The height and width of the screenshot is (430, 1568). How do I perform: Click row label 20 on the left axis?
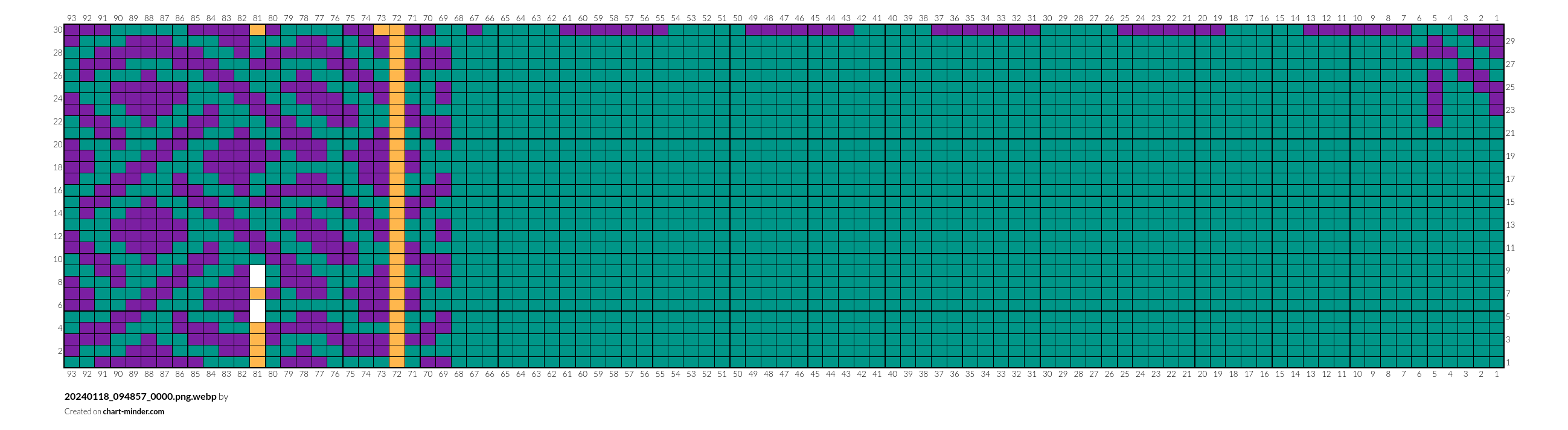[x=58, y=144]
